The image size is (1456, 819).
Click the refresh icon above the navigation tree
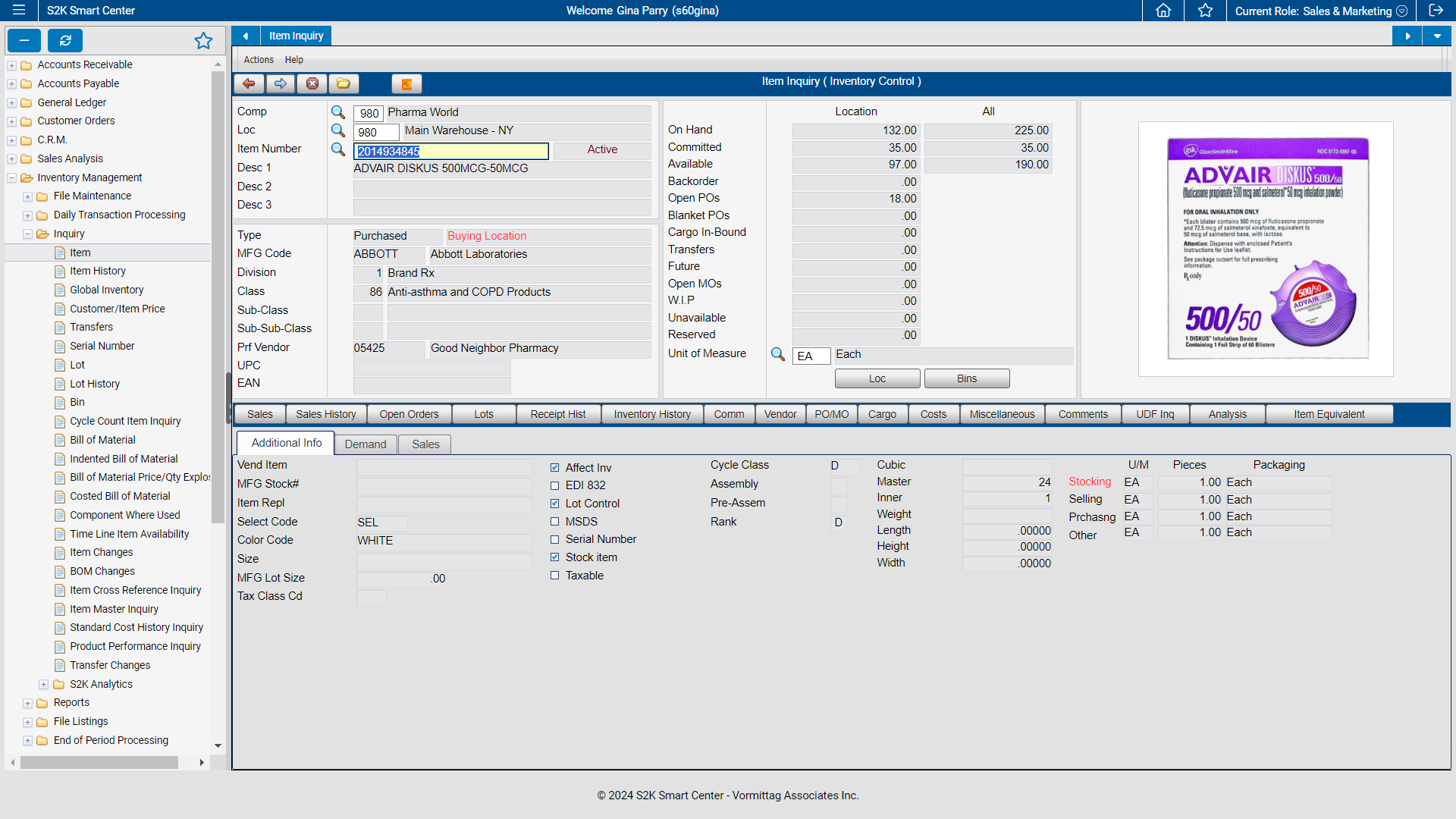point(64,40)
